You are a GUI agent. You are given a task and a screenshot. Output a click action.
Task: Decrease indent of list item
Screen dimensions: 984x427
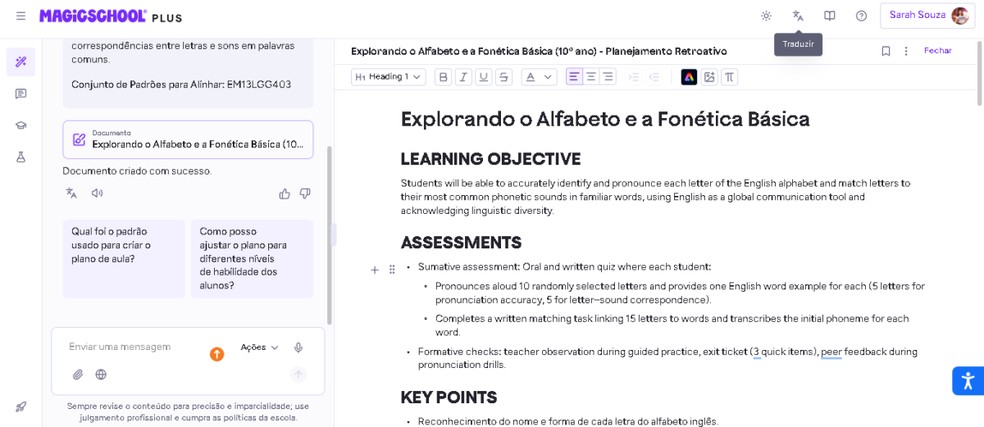(654, 77)
